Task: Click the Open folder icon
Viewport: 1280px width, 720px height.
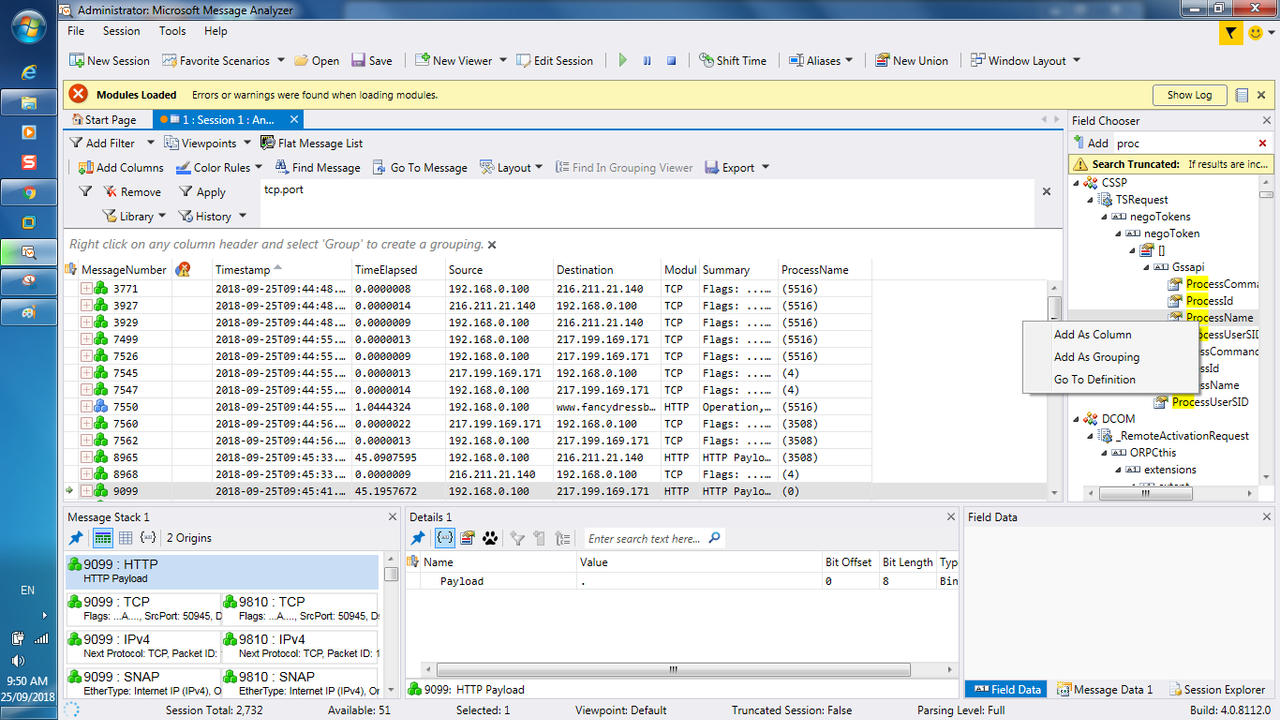Action: (x=300, y=61)
